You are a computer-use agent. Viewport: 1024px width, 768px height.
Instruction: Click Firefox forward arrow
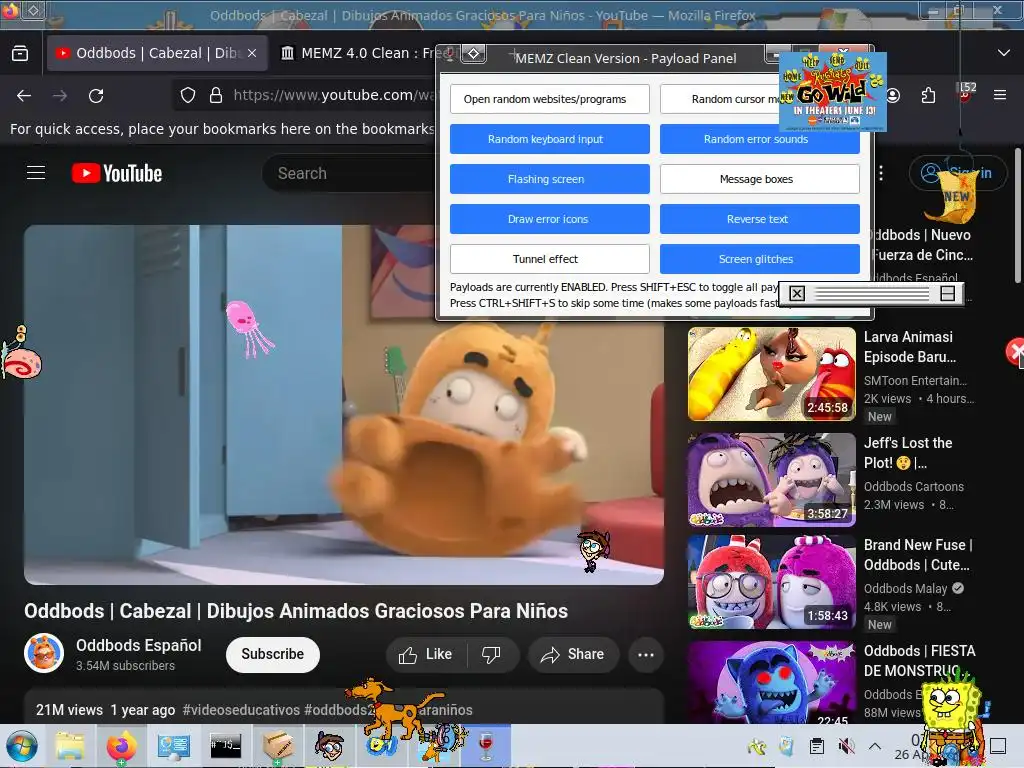[x=60, y=96]
